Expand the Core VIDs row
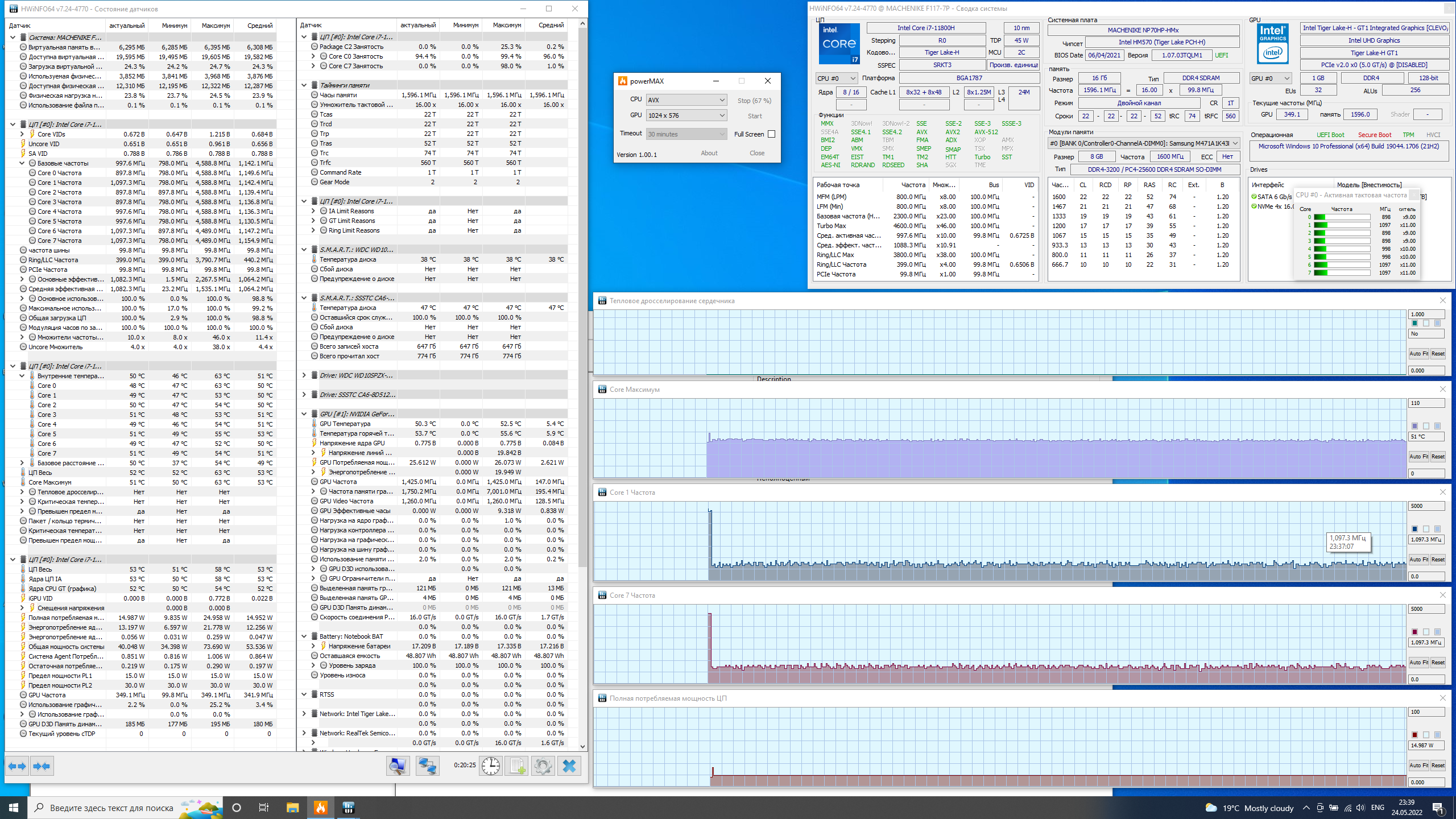Screen dimensions: 1456x819 [22, 134]
